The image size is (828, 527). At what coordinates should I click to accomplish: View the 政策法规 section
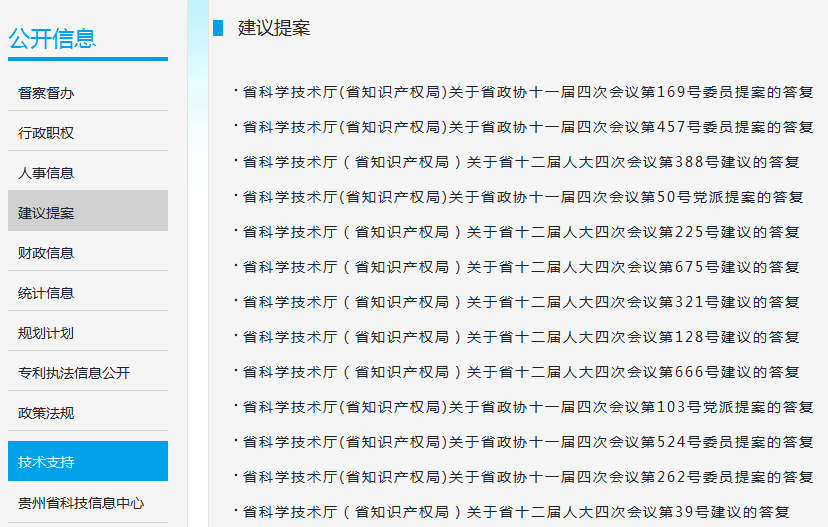point(47,413)
